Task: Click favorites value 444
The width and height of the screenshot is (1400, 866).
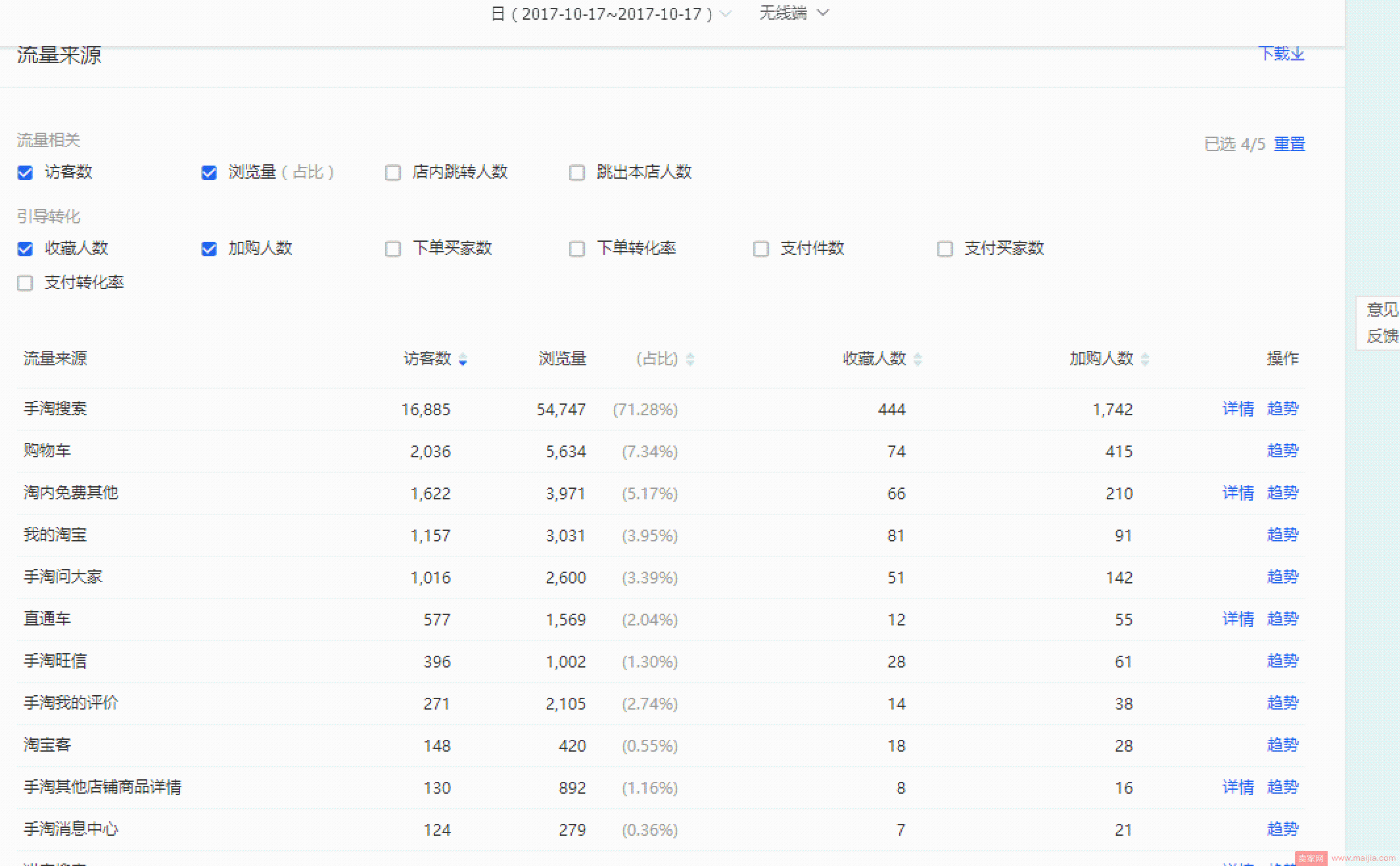Action: point(892,409)
